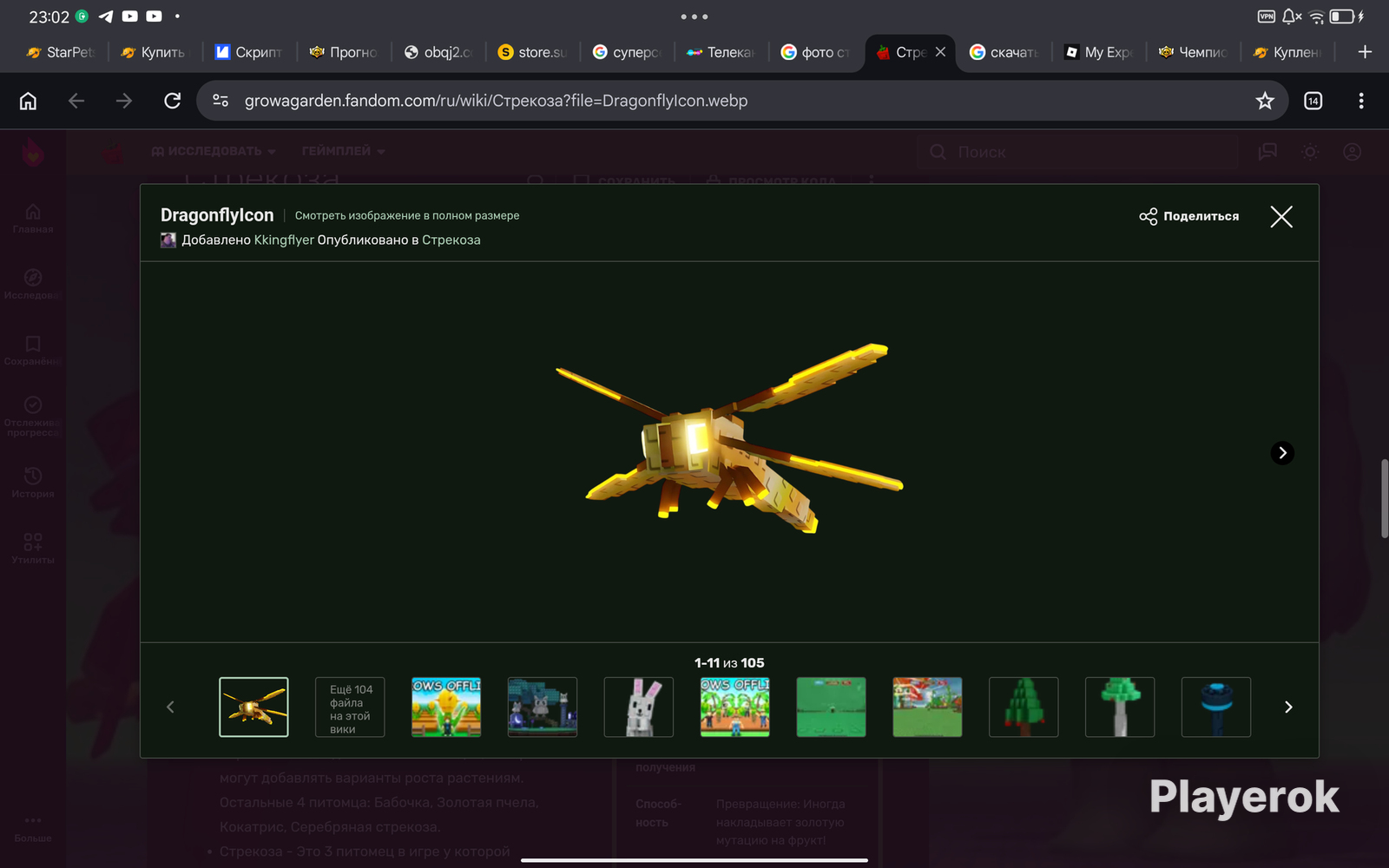Close the active Стре tab
This screenshot has height=868, width=1389.
(940, 52)
